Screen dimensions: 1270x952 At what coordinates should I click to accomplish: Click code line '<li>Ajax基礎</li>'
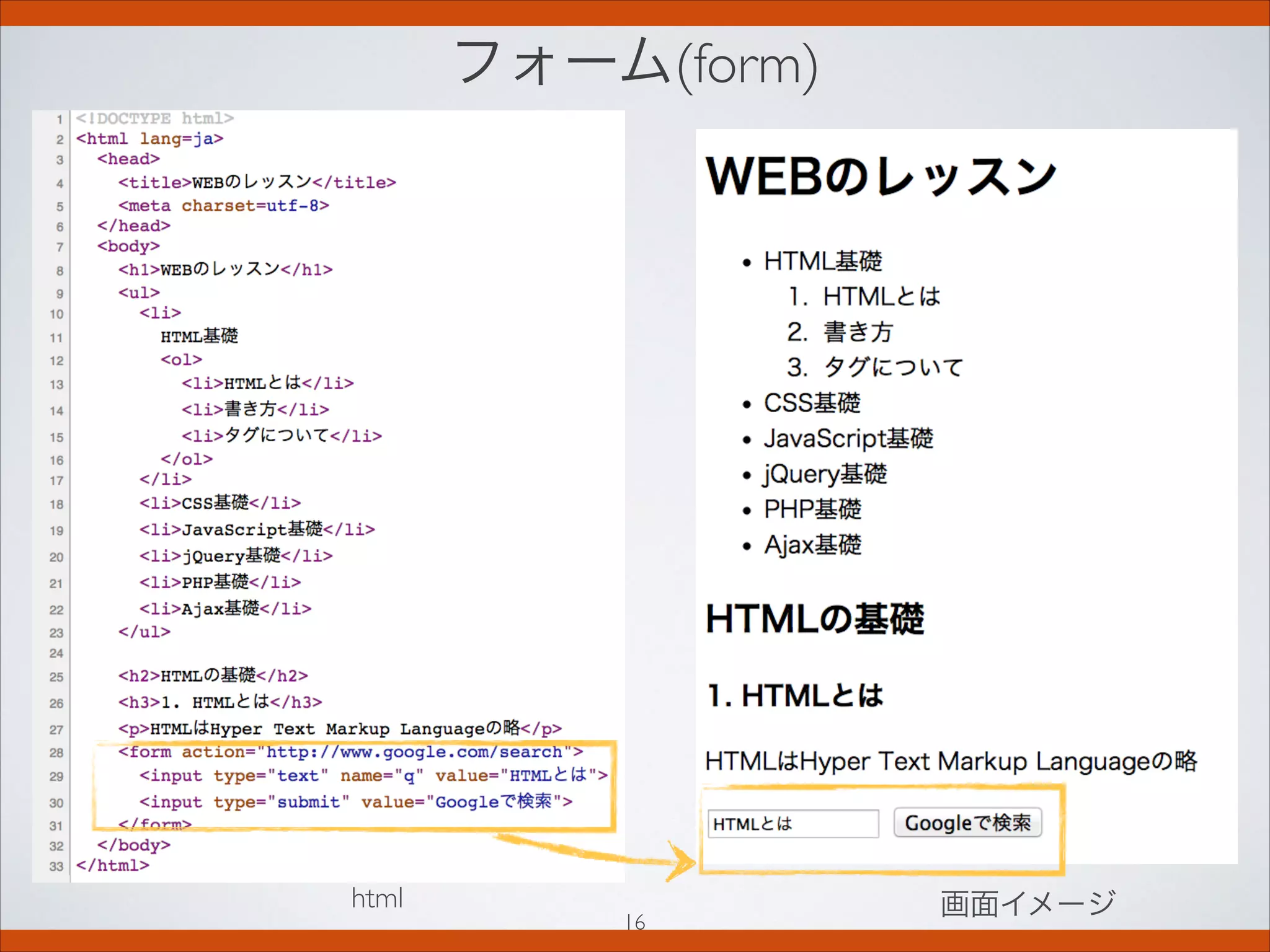click(x=226, y=608)
